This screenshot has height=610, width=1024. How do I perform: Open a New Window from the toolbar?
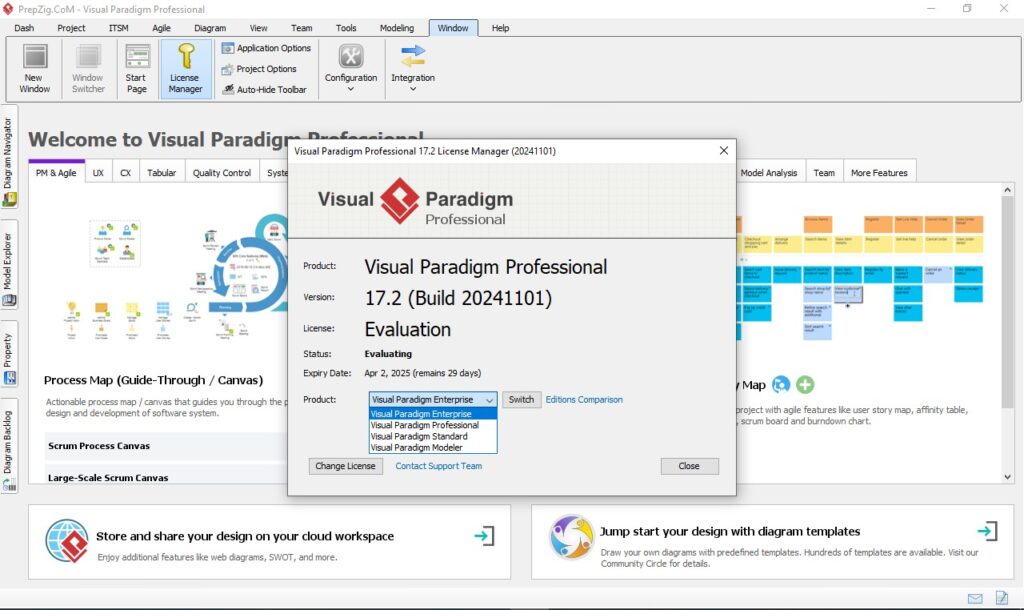[35, 69]
